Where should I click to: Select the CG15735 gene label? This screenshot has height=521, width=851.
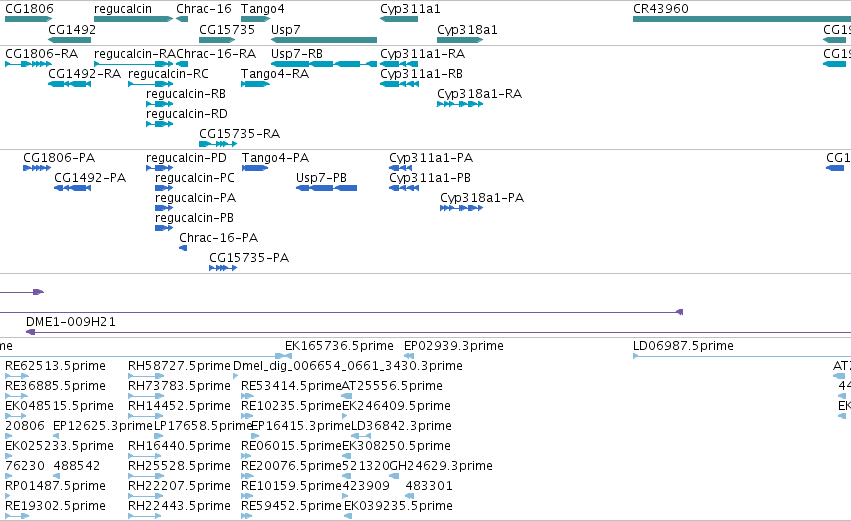[227, 30]
